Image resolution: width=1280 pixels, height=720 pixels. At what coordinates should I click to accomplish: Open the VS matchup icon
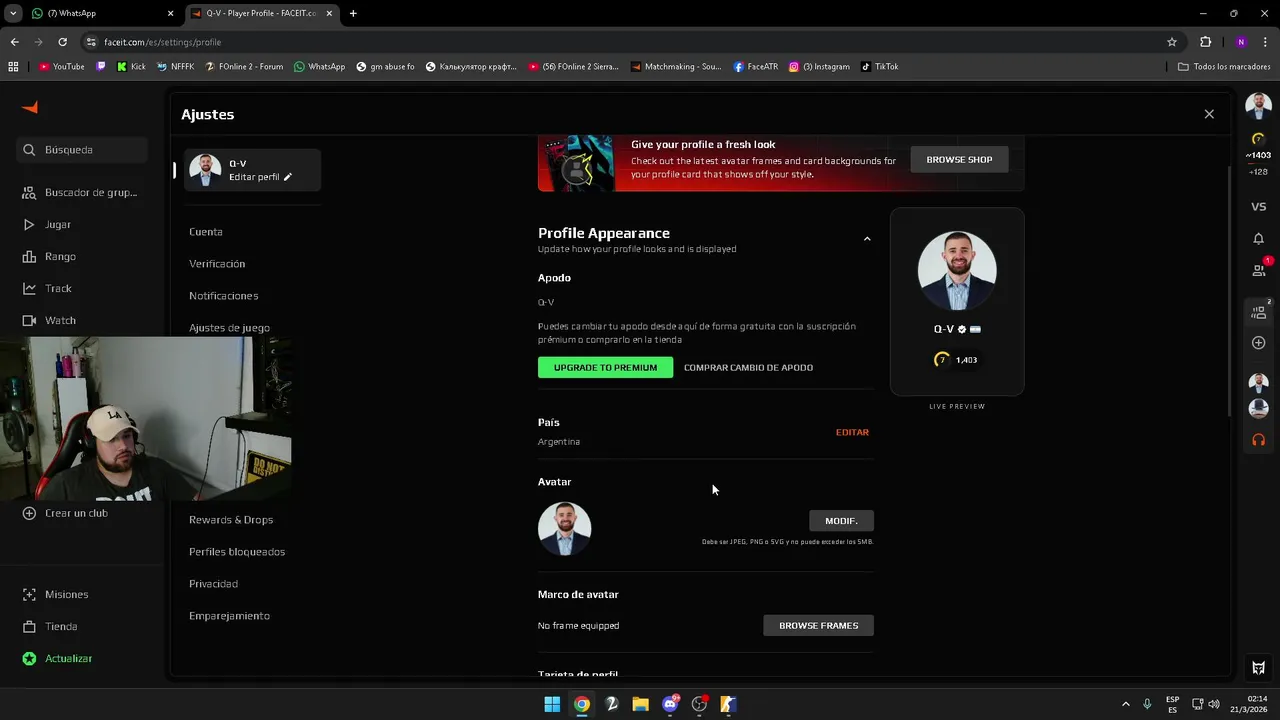(1258, 207)
